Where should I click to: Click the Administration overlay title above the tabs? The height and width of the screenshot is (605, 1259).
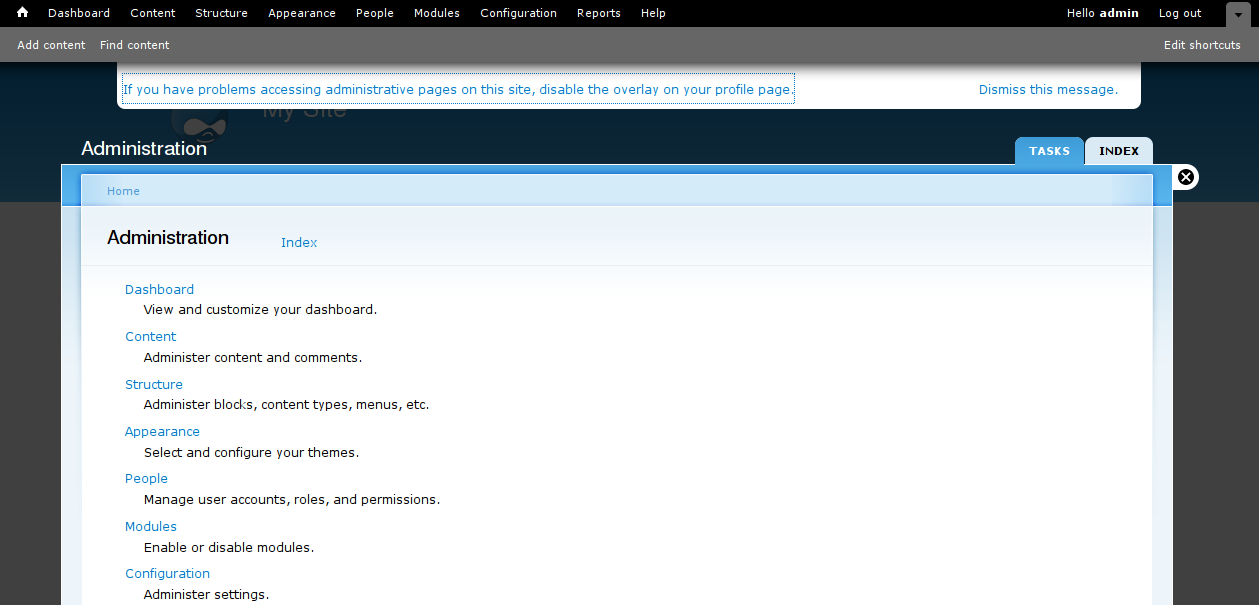pyautogui.click(x=144, y=148)
